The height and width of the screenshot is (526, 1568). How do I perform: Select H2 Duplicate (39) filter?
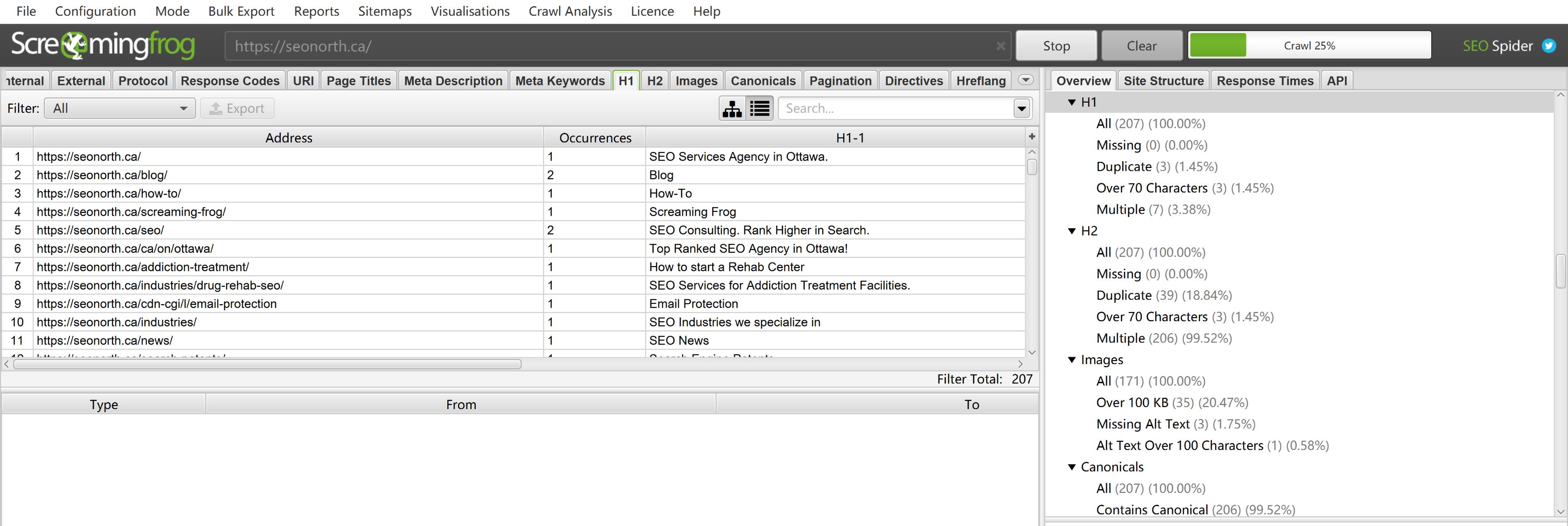[x=1164, y=295]
